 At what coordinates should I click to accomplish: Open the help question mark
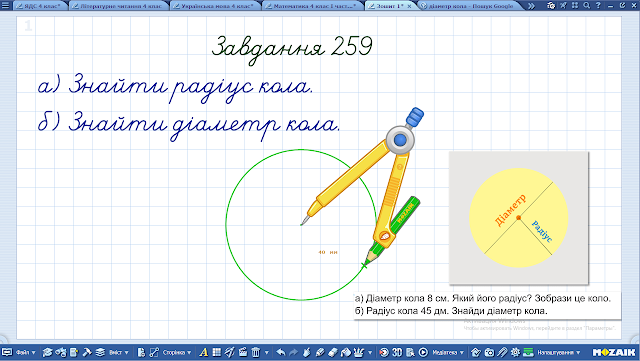(x=598, y=5)
